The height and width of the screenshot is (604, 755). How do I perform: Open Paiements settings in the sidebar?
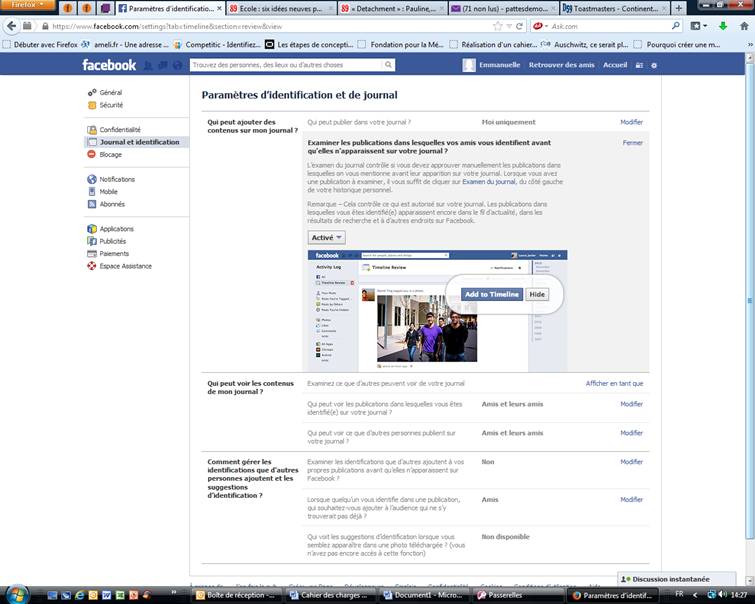click(114, 254)
